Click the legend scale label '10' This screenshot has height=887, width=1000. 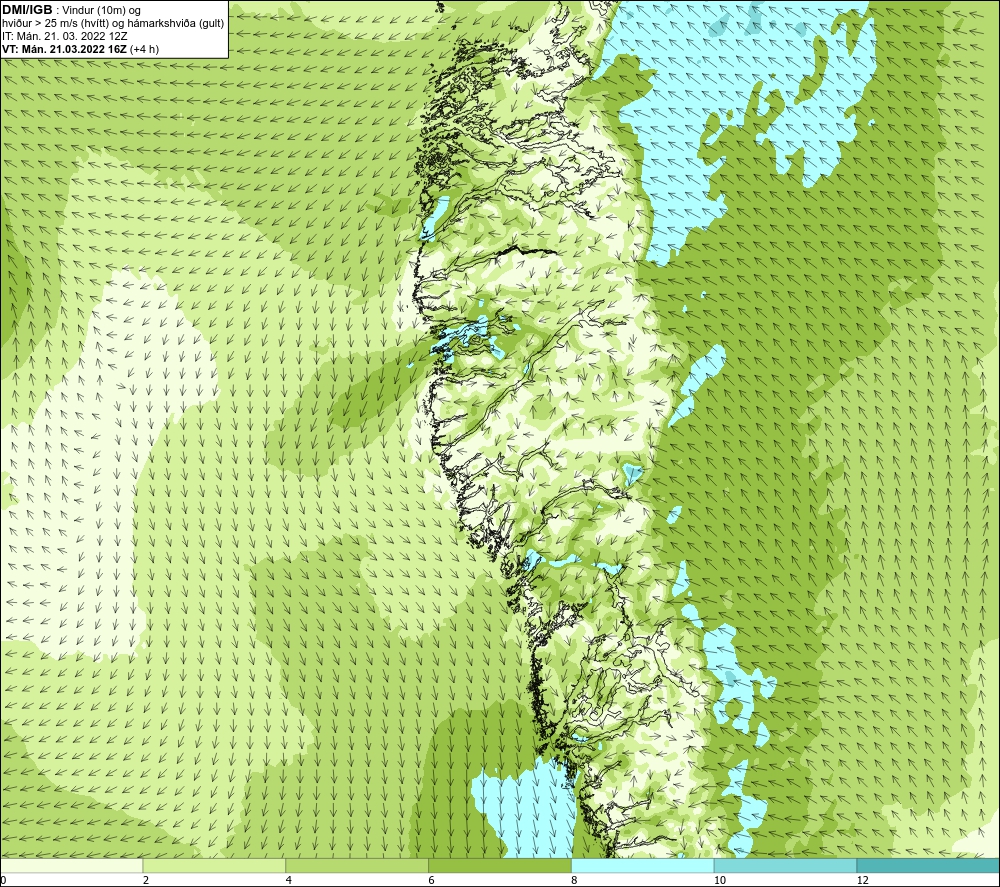[x=720, y=880]
